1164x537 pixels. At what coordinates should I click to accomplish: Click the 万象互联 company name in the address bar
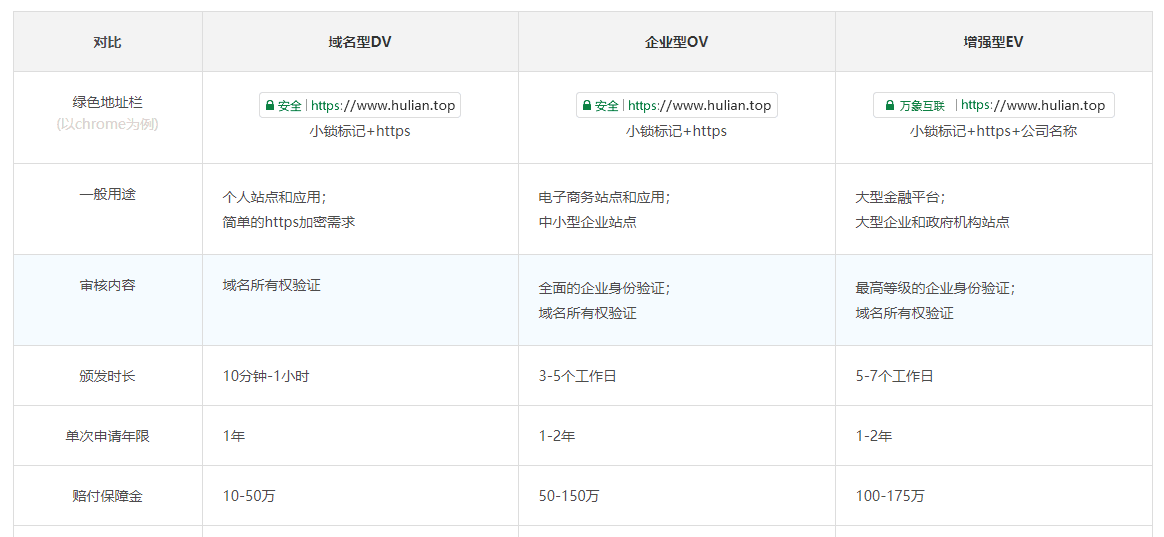point(922,105)
